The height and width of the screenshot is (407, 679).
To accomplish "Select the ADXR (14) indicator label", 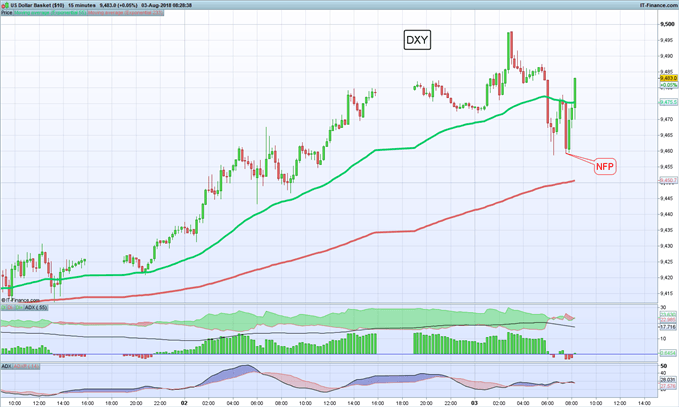I will point(26,366).
